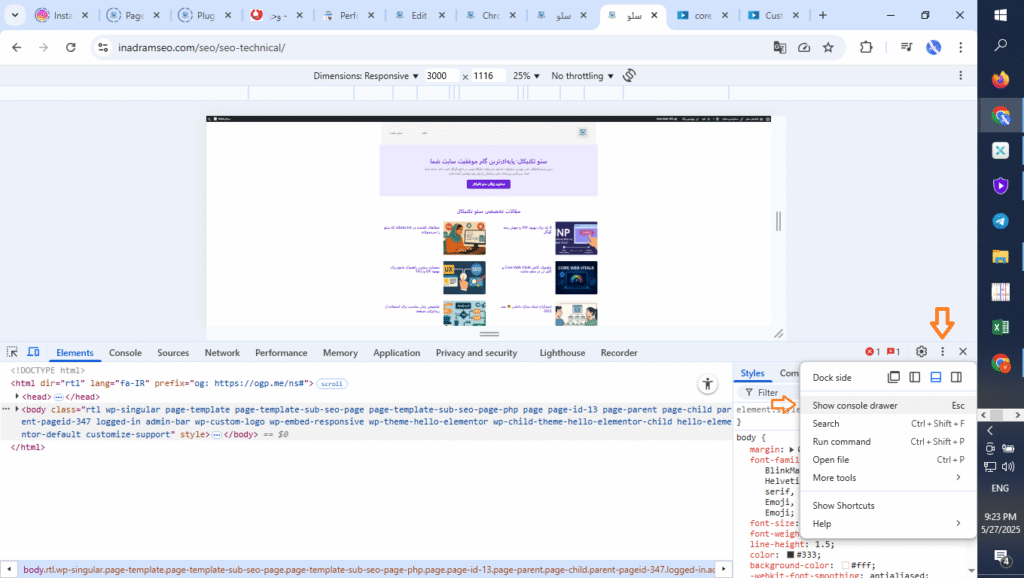1024x578 pixels.
Task: Choose Show Shortcuts menu entry
Action: pyautogui.click(x=887, y=506)
